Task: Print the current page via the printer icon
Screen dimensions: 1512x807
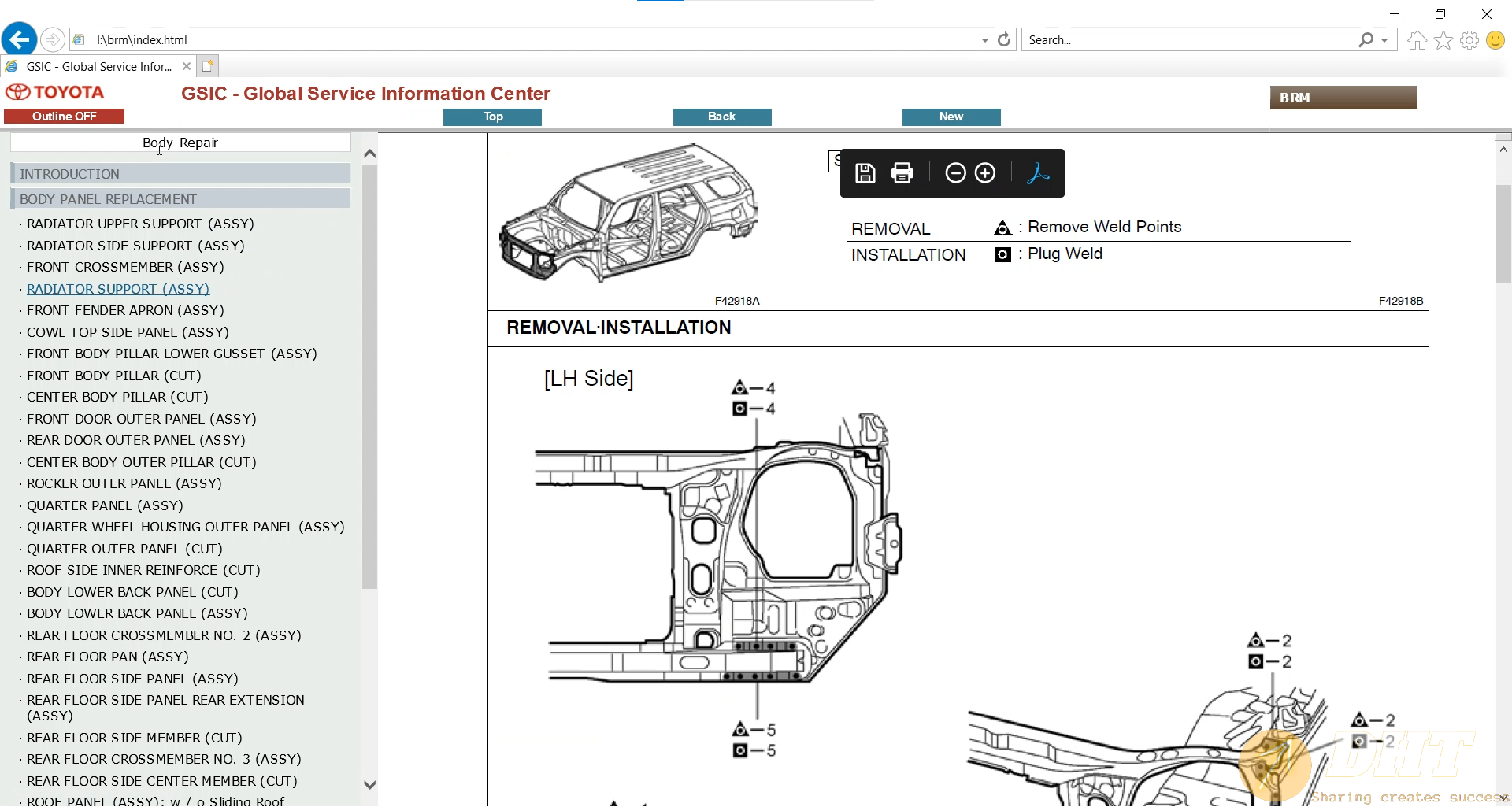Action: (902, 172)
